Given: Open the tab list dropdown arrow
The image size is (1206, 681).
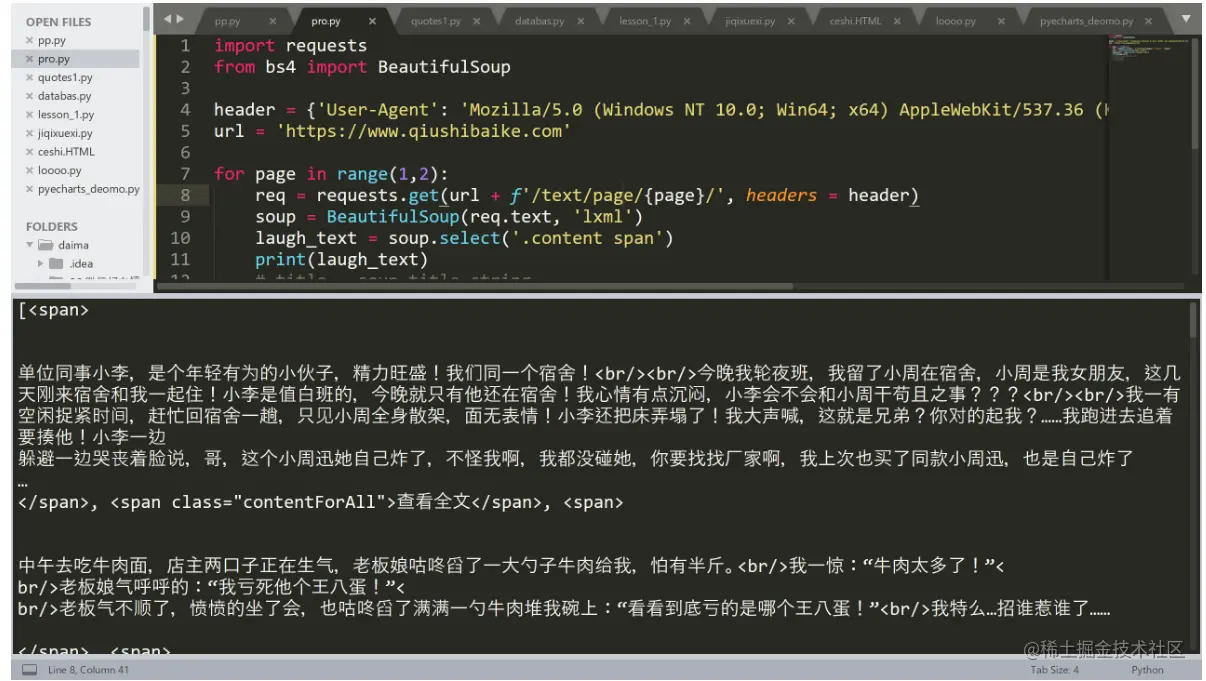Looking at the screenshot, I should tap(1186, 19).
